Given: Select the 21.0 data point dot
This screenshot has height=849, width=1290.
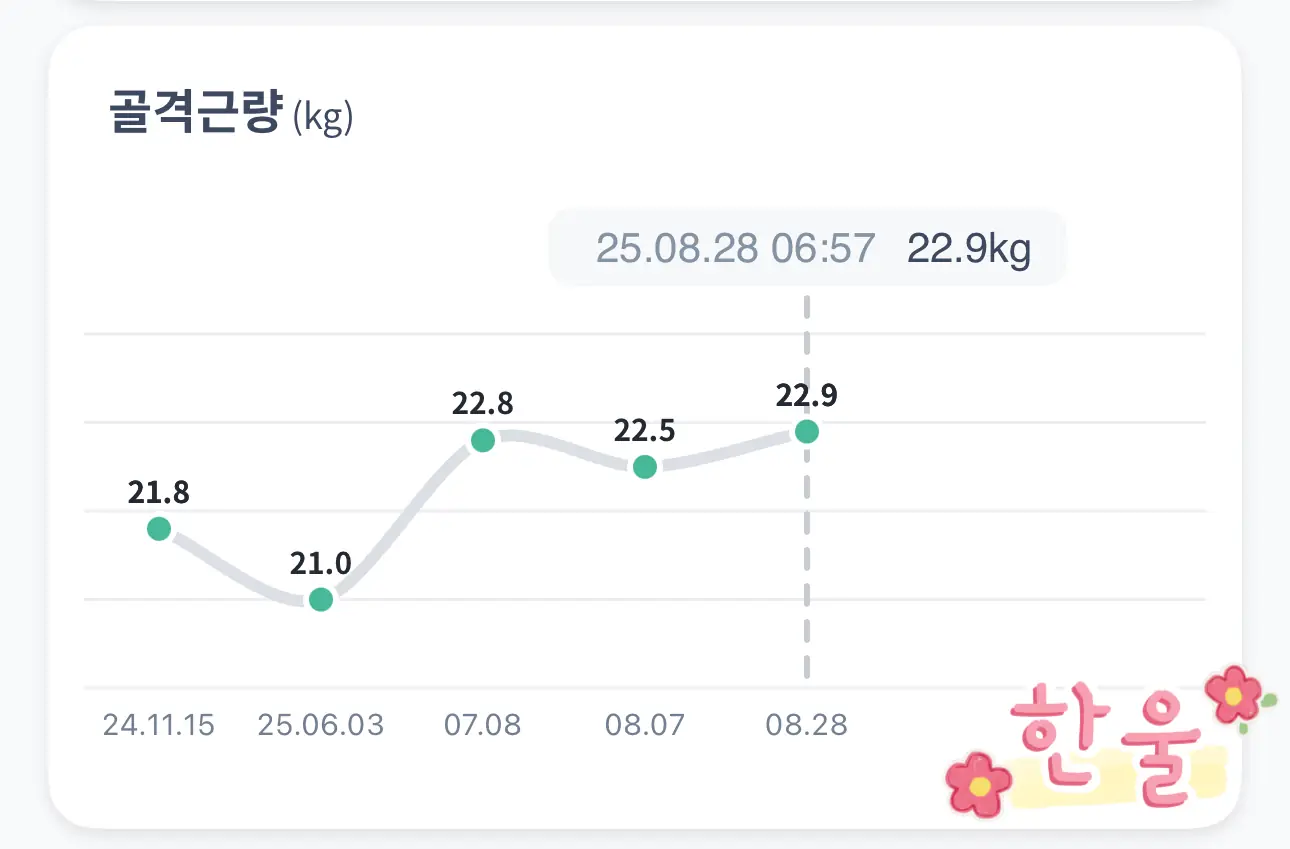Looking at the screenshot, I should click(321, 599).
